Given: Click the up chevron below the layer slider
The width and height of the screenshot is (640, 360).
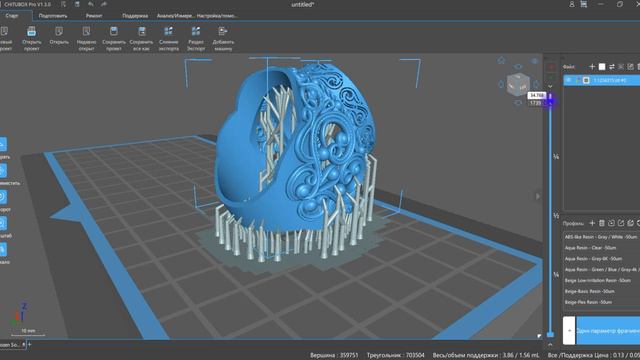Looking at the screenshot, I should pyautogui.click(x=550, y=345).
